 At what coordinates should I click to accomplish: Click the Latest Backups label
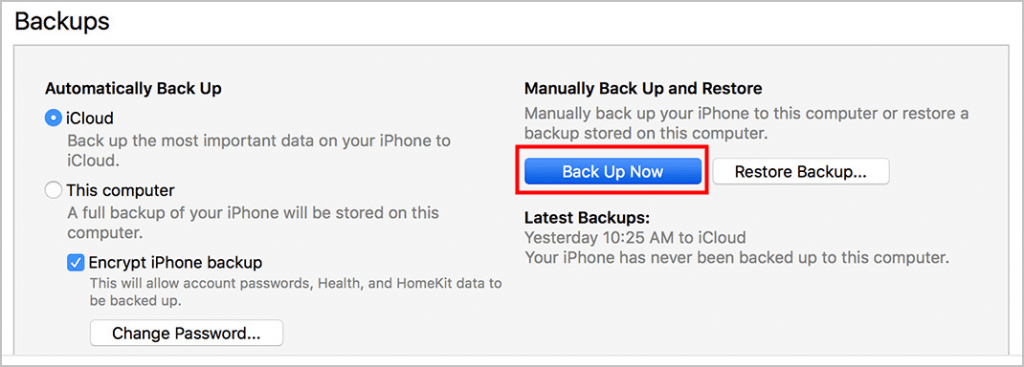[587, 217]
